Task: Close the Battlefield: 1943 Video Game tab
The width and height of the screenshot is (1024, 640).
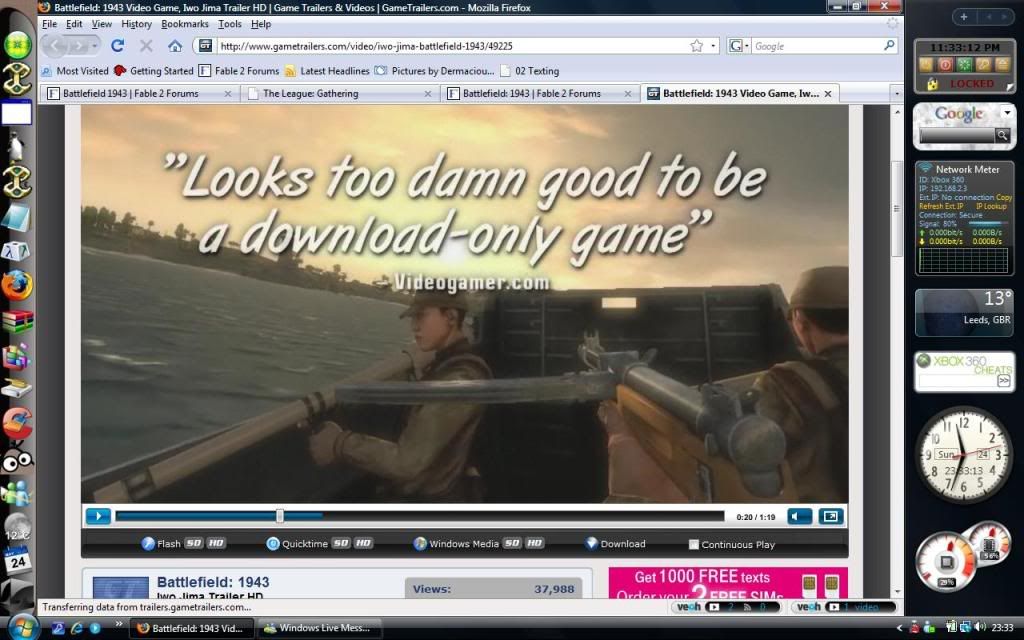Action: coord(828,94)
